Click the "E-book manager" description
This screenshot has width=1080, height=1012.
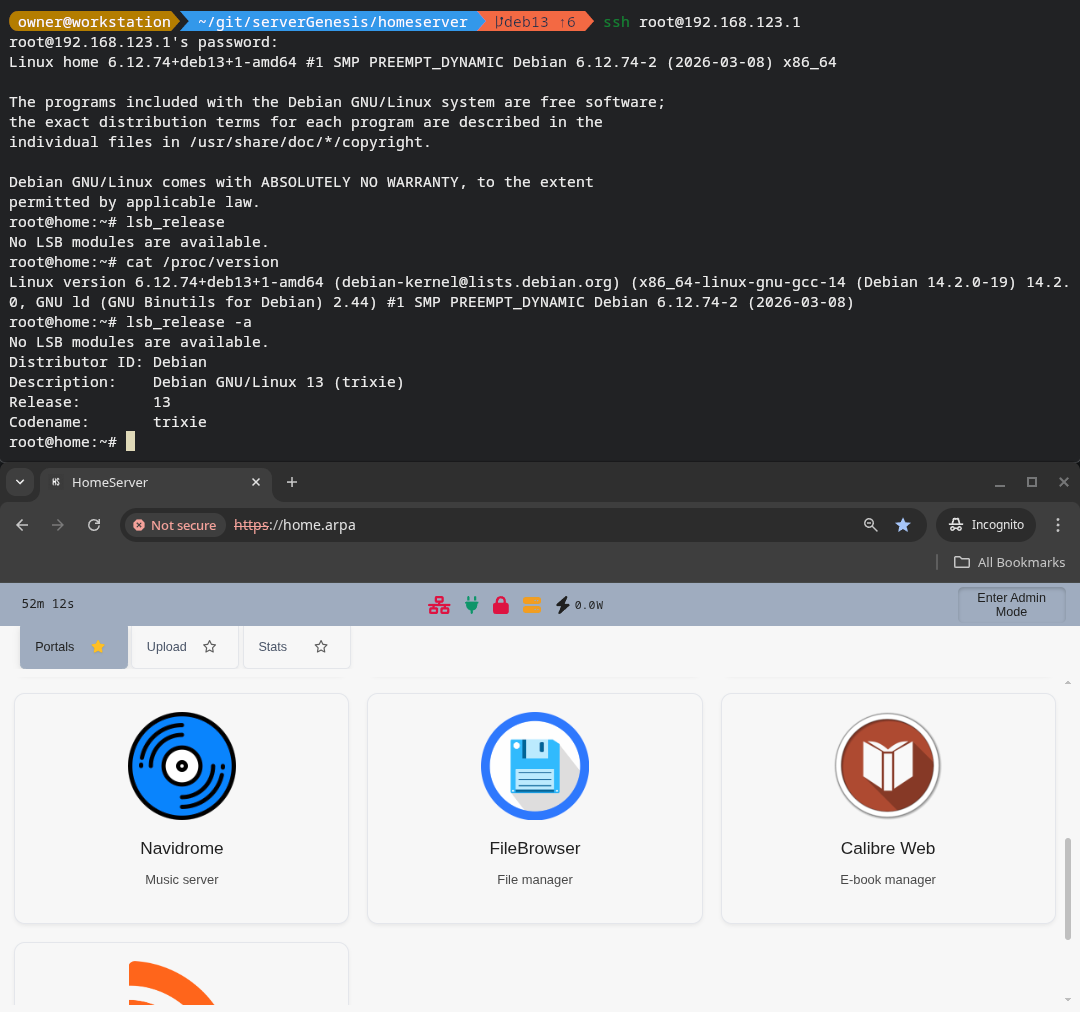888,880
